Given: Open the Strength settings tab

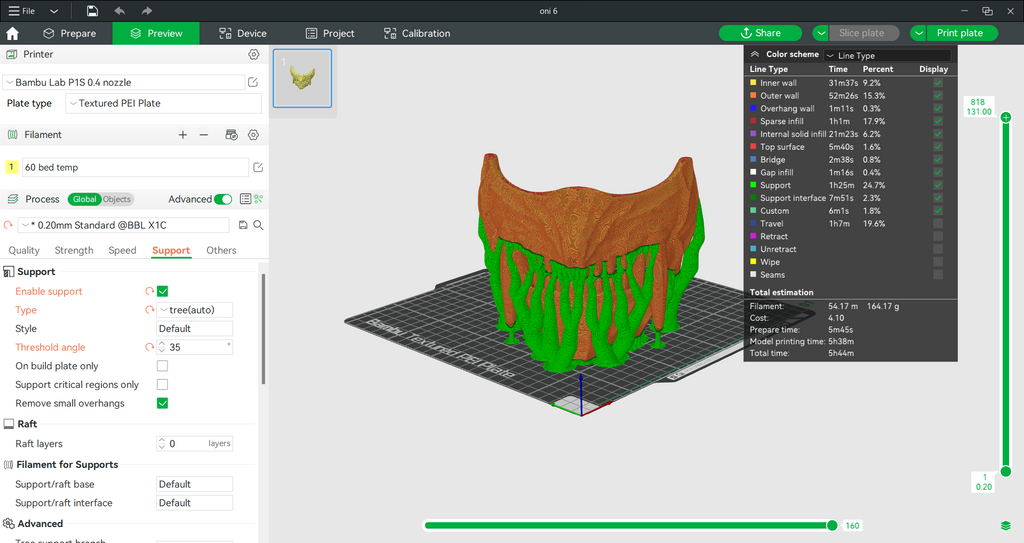Looking at the screenshot, I should click(74, 250).
